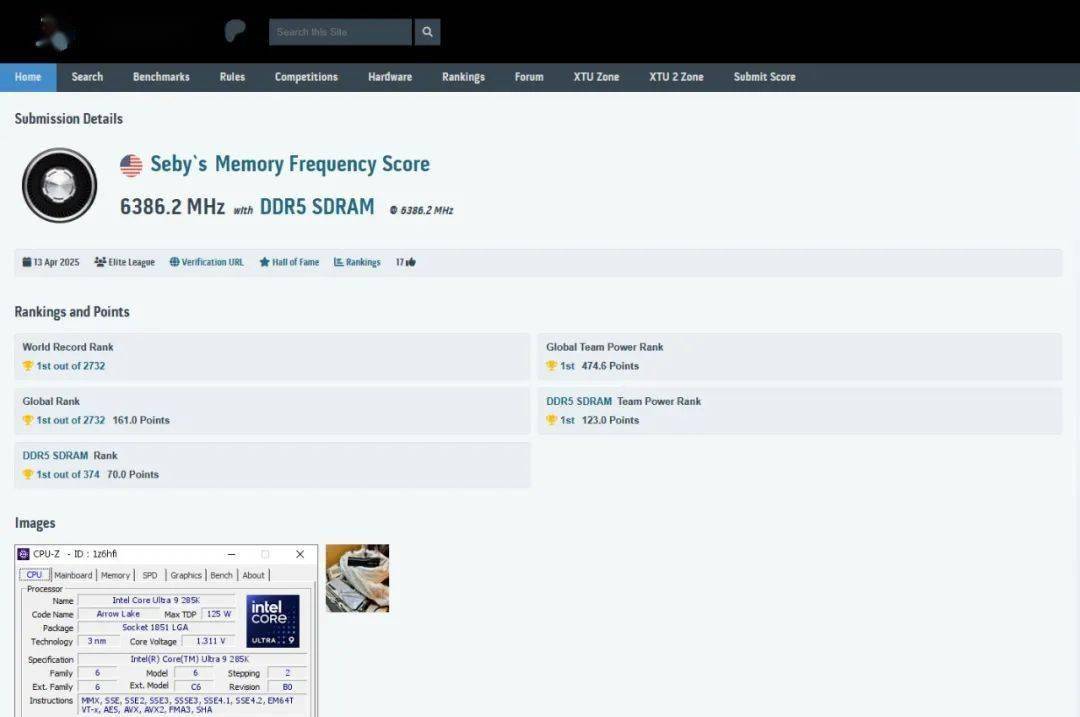The image size is (1080, 717).
Task: Click the trophy icon under Global Rank
Action: coord(28,420)
